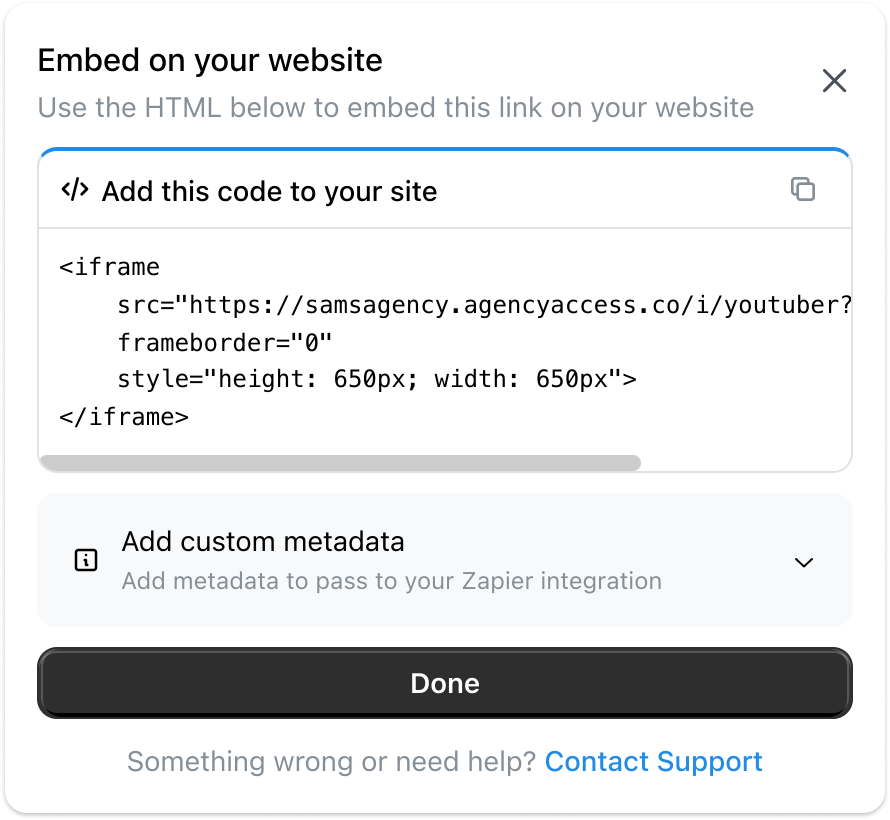Click the Add custom metadata label
890x820 pixels.
tap(262, 541)
